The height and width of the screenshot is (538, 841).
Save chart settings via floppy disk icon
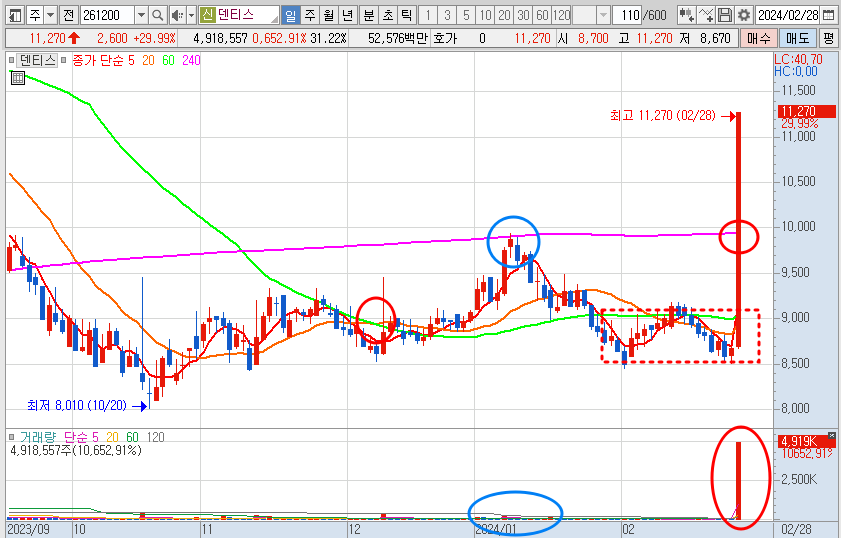pyautogui.click(x=725, y=15)
